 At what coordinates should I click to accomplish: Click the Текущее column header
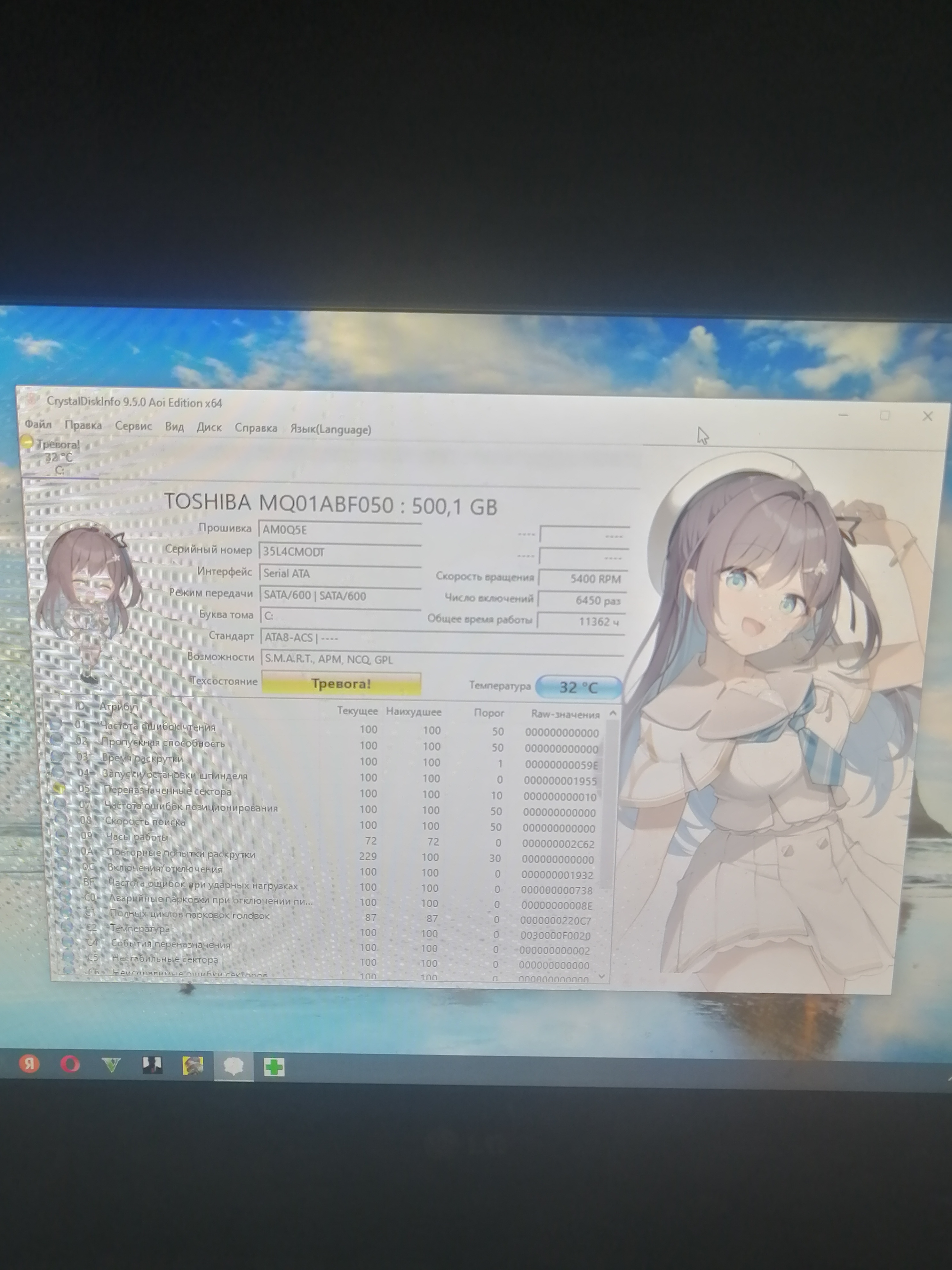(x=357, y=711)
